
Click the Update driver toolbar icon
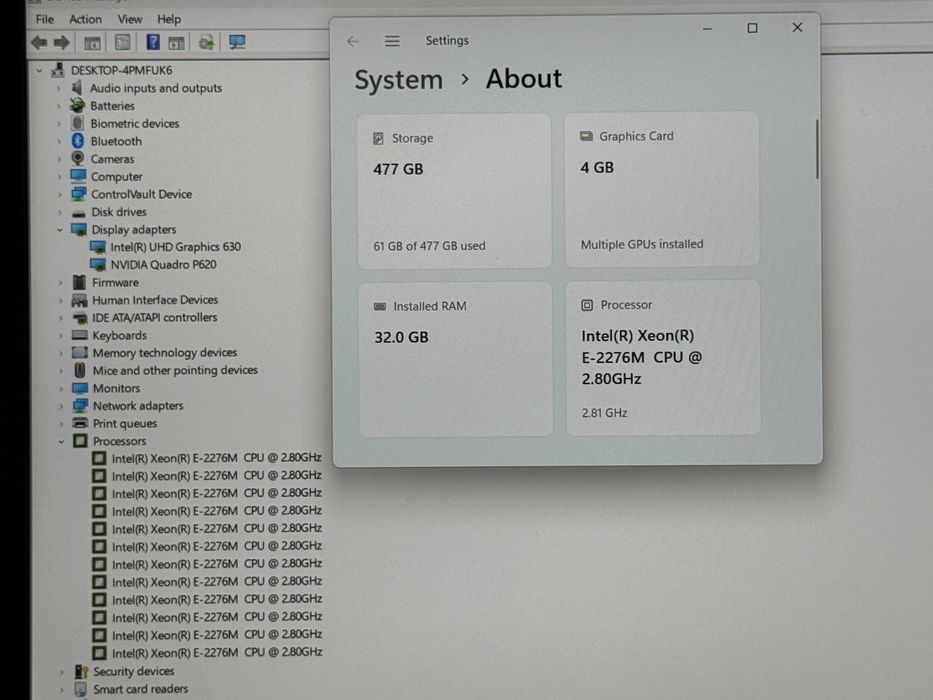coord(206,43)
